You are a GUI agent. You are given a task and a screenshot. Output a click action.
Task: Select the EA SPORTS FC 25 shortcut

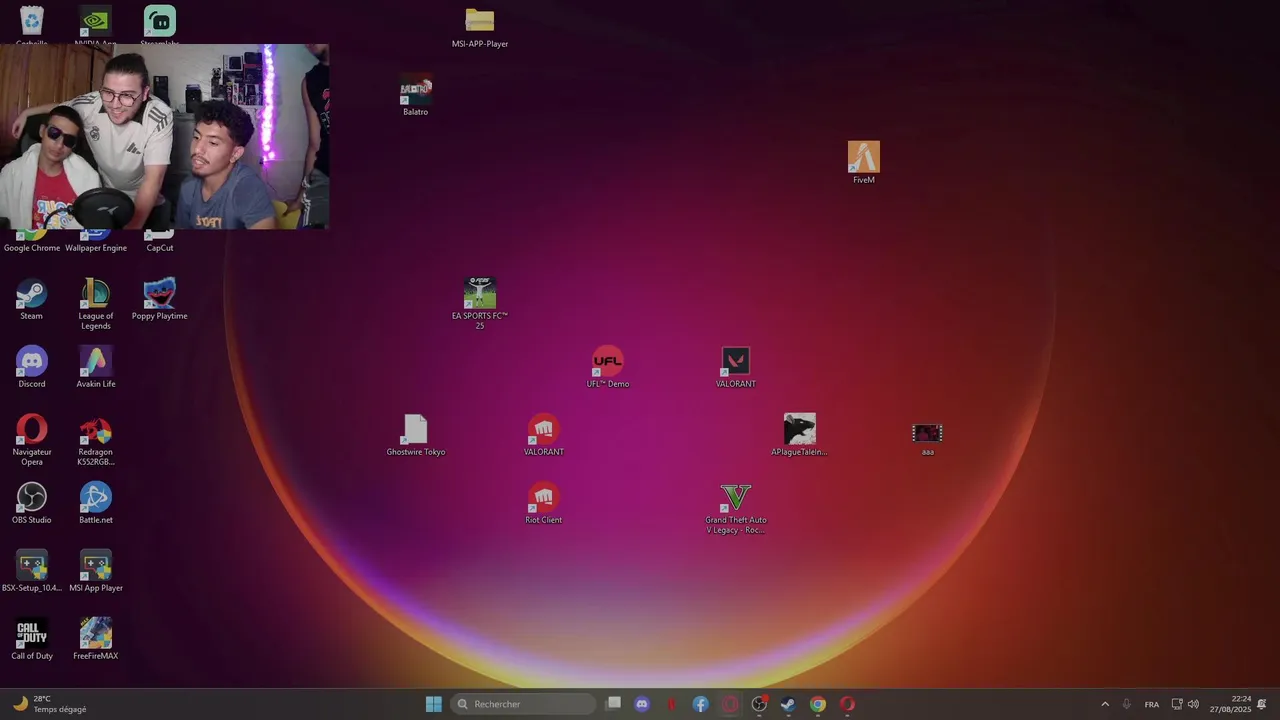480,304
